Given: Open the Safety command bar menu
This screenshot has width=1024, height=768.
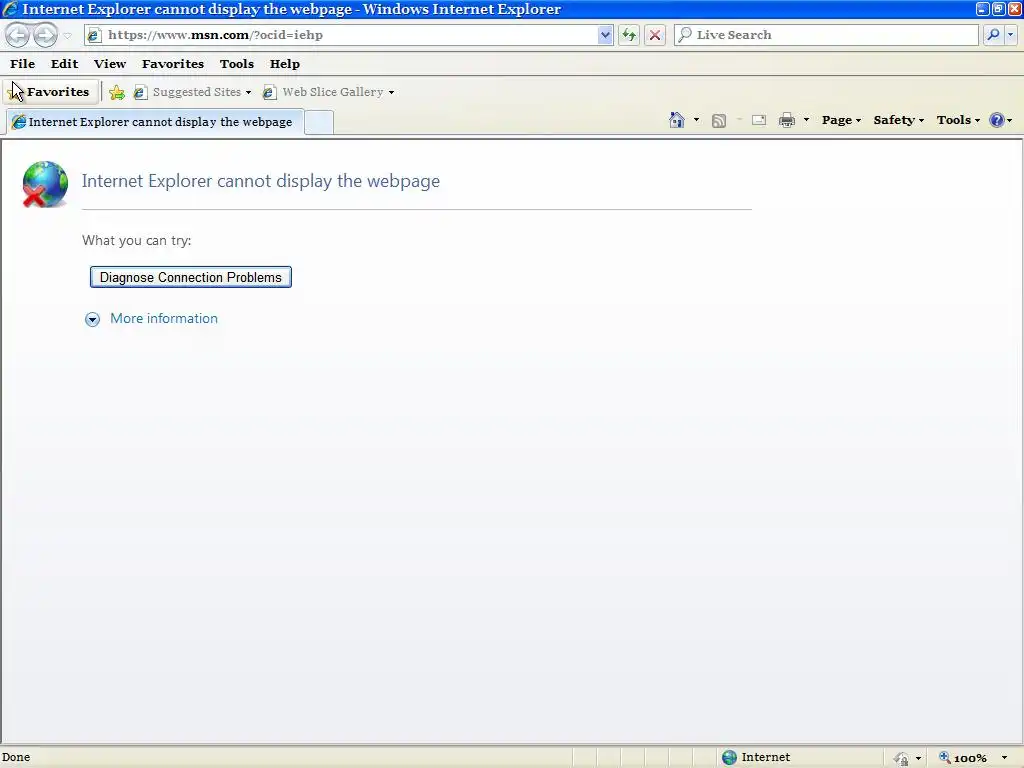Looking at the screenshot, I should [899, 120].
